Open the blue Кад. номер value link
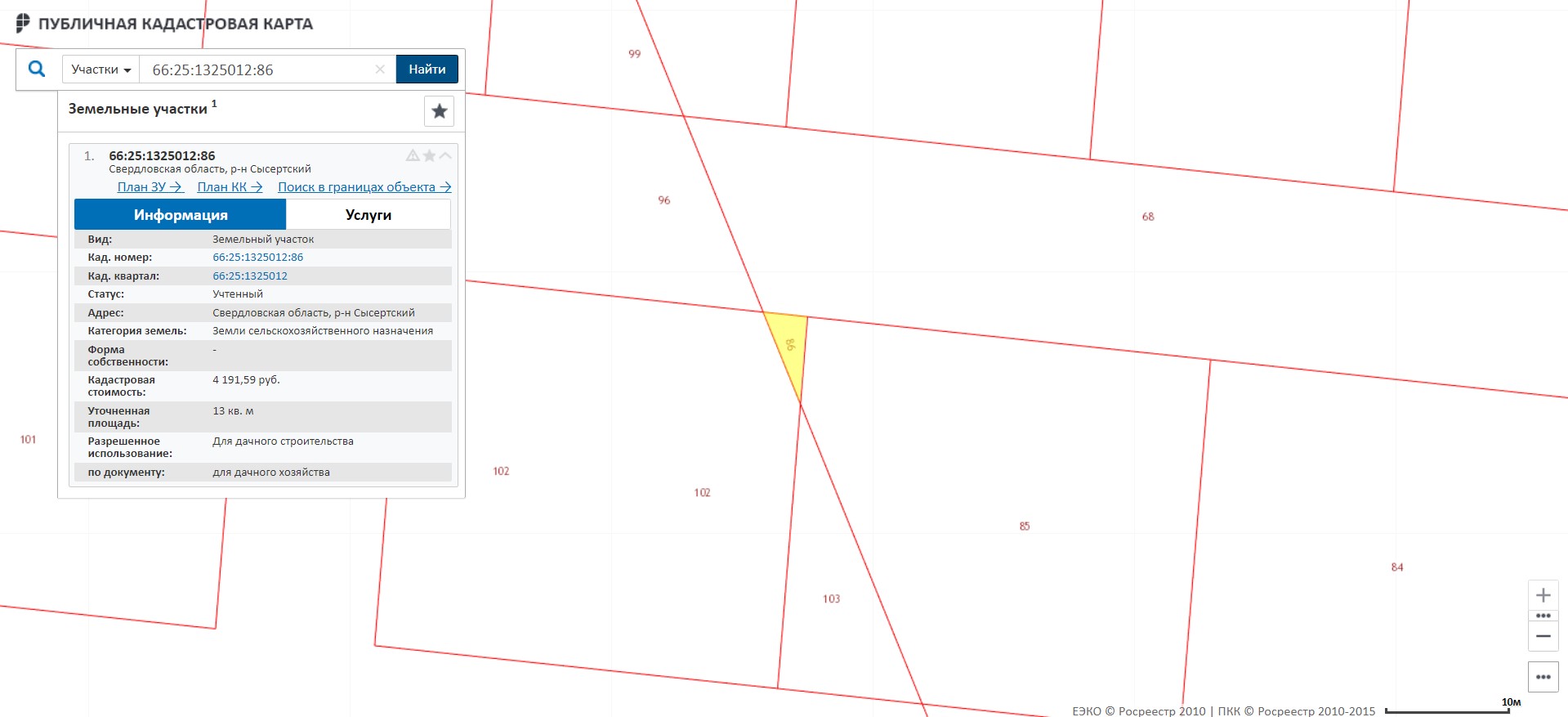 (257, 258)
